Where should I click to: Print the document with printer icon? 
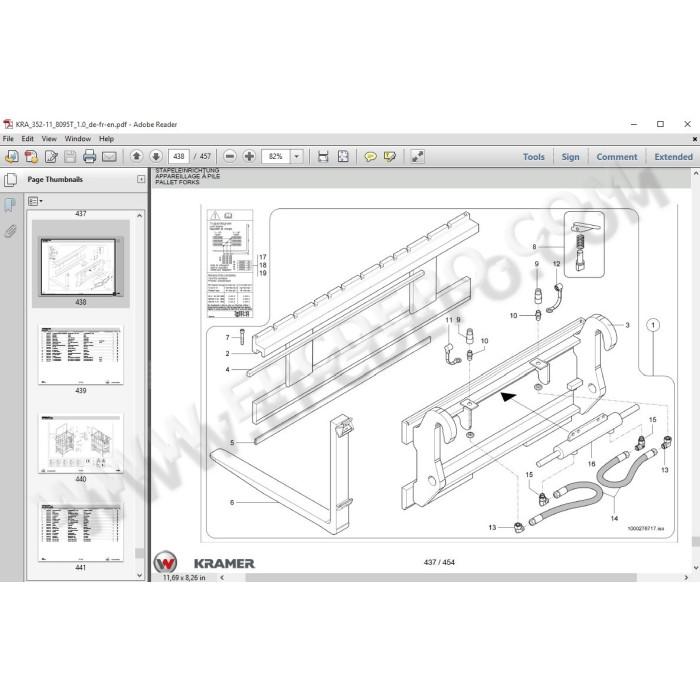pyautogui.click(x=90, y=156)
